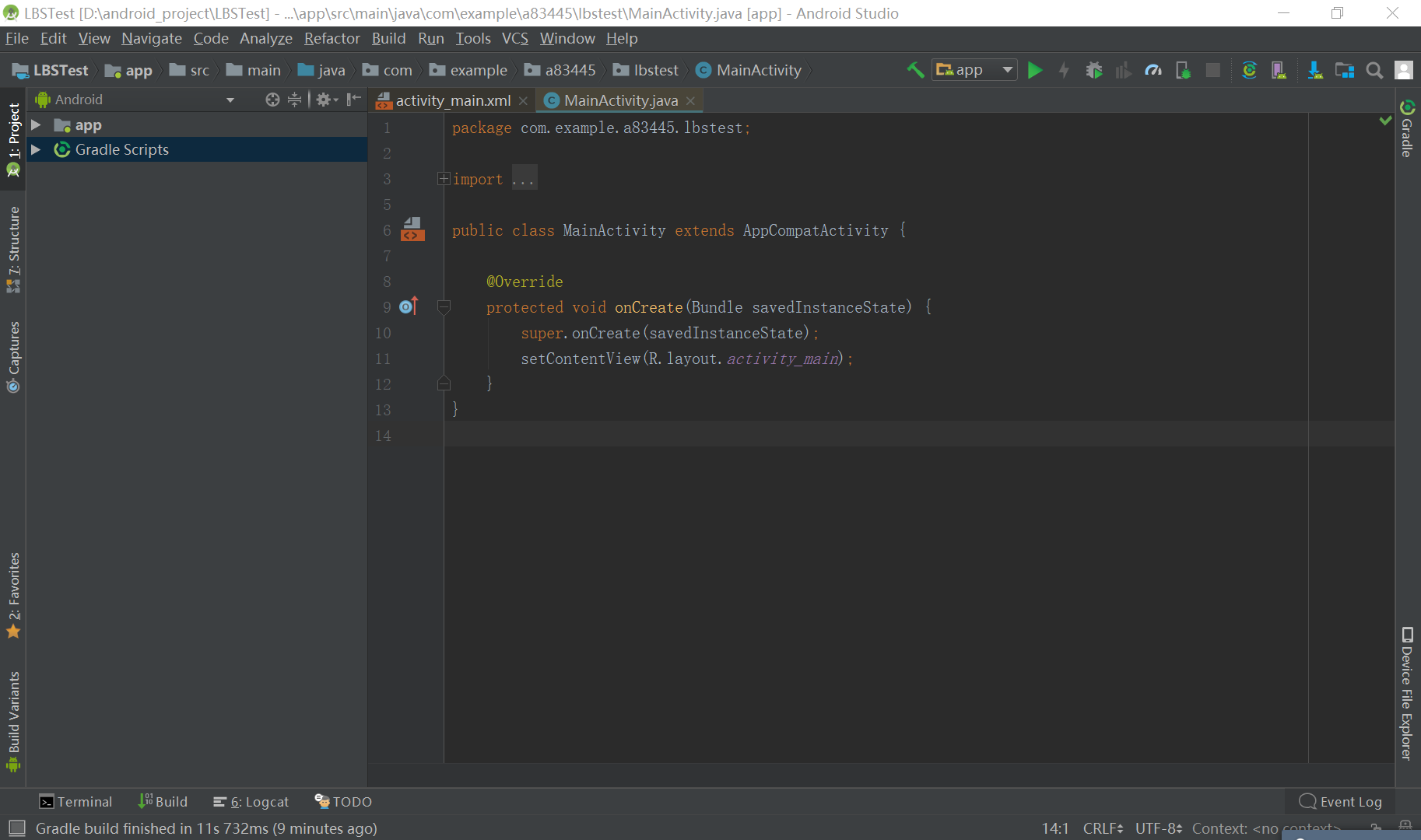Toggle tool window buttons icon in status bar corner
This screenshot has height=840, width=1421.
(x=17, y=828)
